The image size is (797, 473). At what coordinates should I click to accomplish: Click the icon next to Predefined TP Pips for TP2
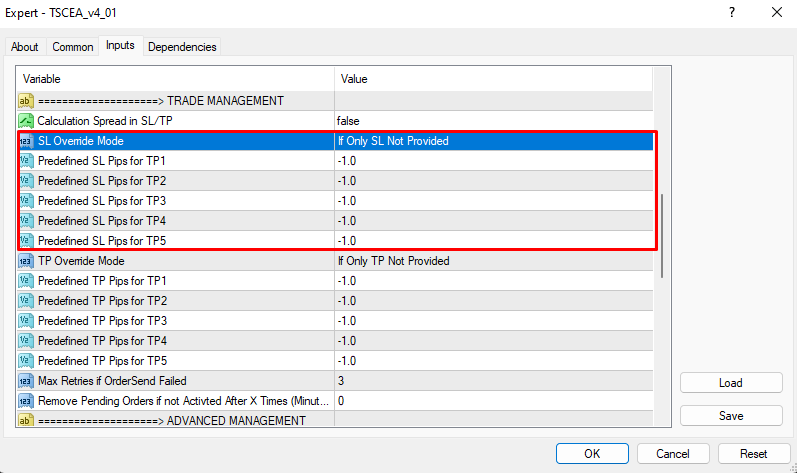pos(27,301)
